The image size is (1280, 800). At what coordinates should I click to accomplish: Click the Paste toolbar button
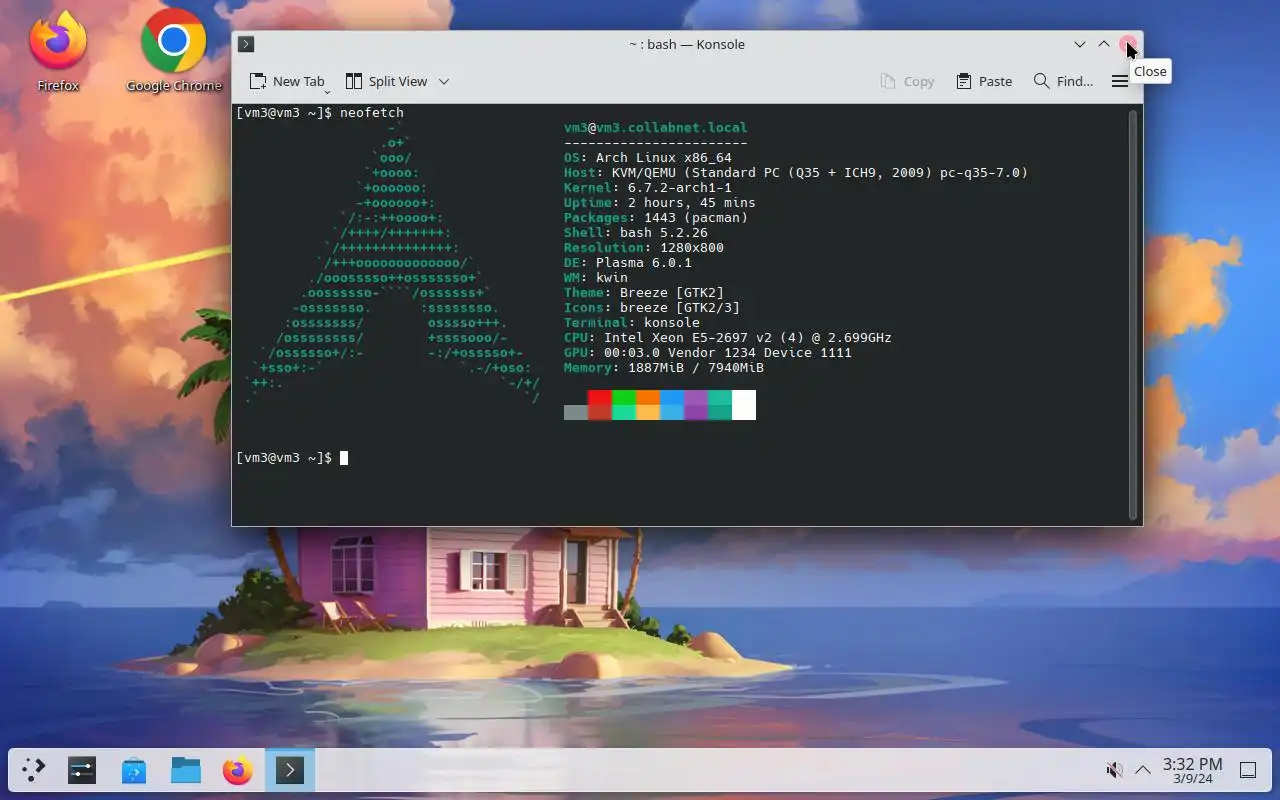(x=984, y=81)
